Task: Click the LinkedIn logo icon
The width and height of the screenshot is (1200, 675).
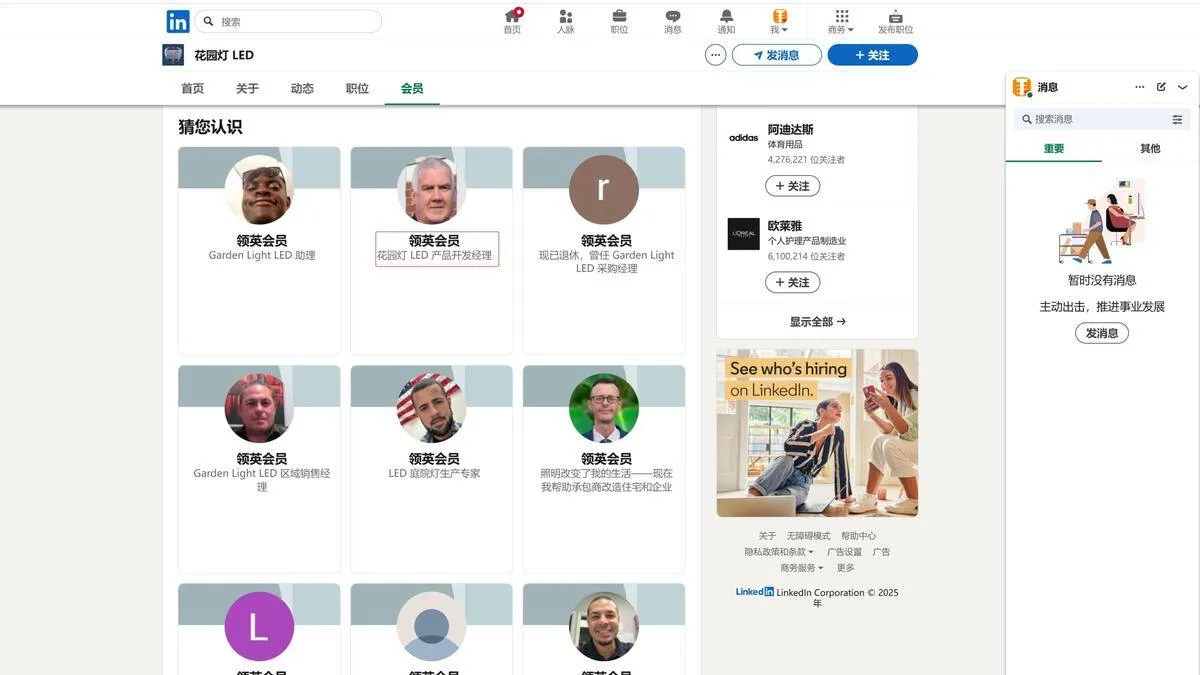Action: pyautogui.click(x=178, y=22)
